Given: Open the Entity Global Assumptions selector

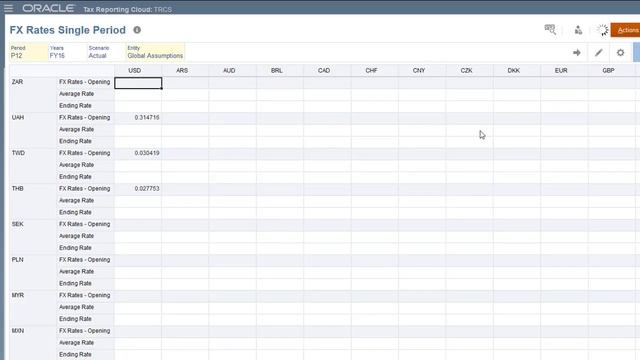Looking at the screenshot, I should [x=155, y=52].
